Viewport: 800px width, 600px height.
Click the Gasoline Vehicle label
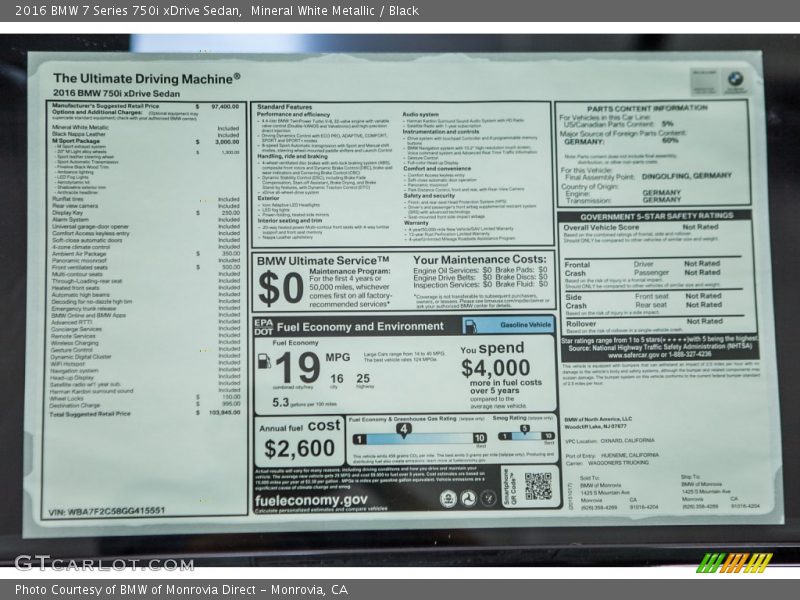pyautogui.click(x=526, y=326)
